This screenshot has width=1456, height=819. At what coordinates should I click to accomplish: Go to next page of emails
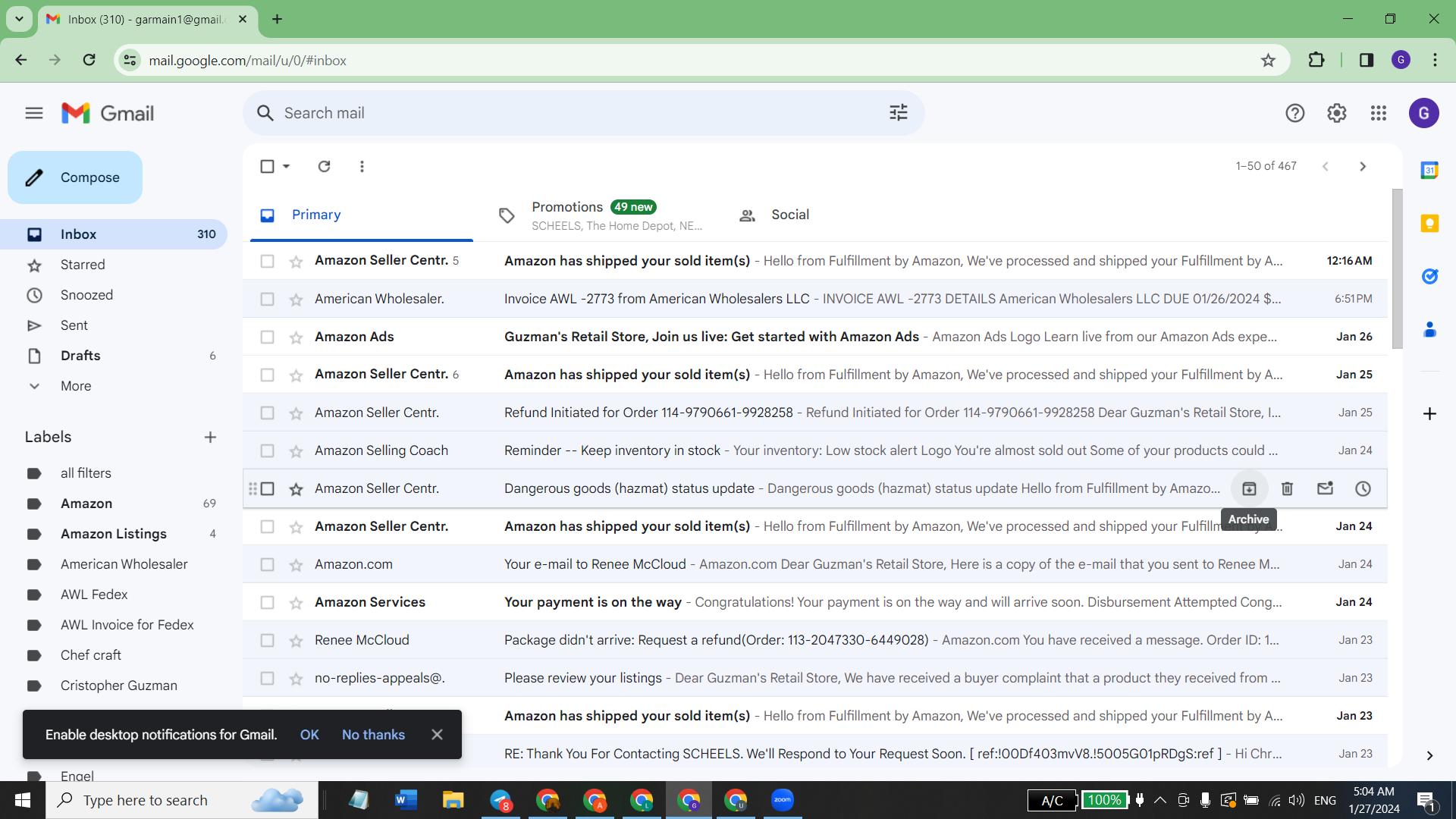point(1363,166)
